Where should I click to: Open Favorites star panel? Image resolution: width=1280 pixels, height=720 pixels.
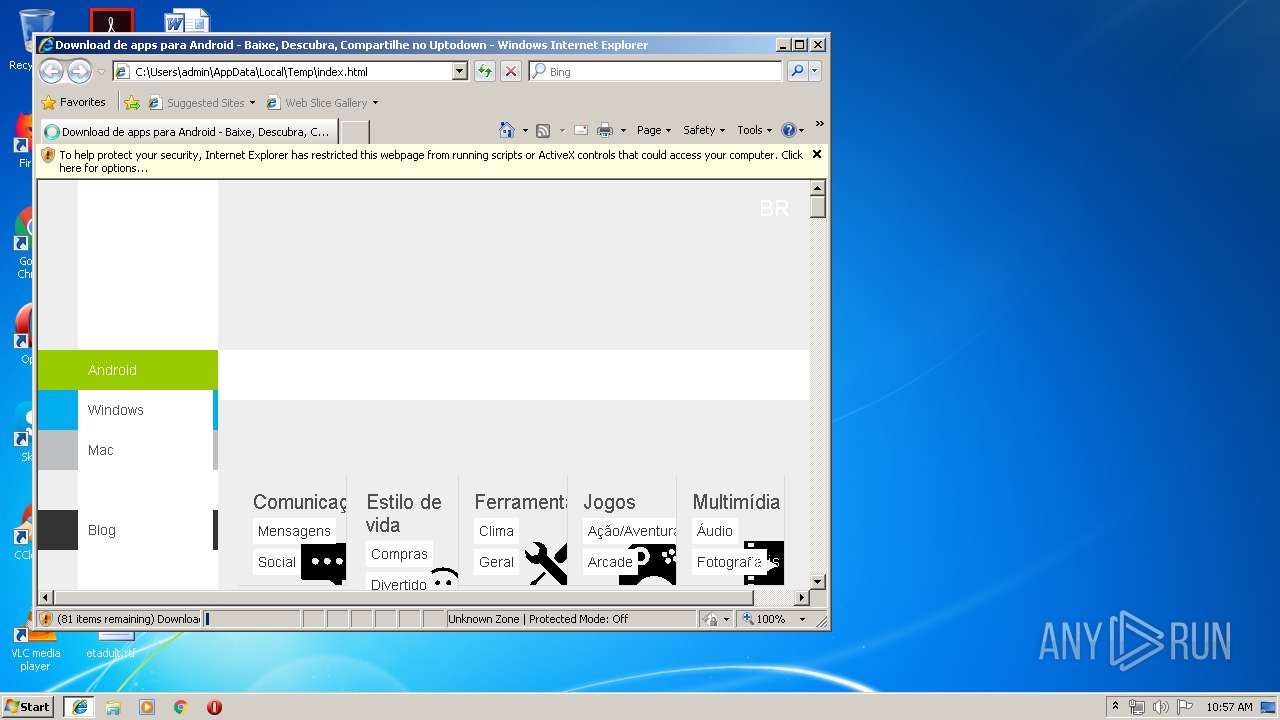tap(73, 102)
